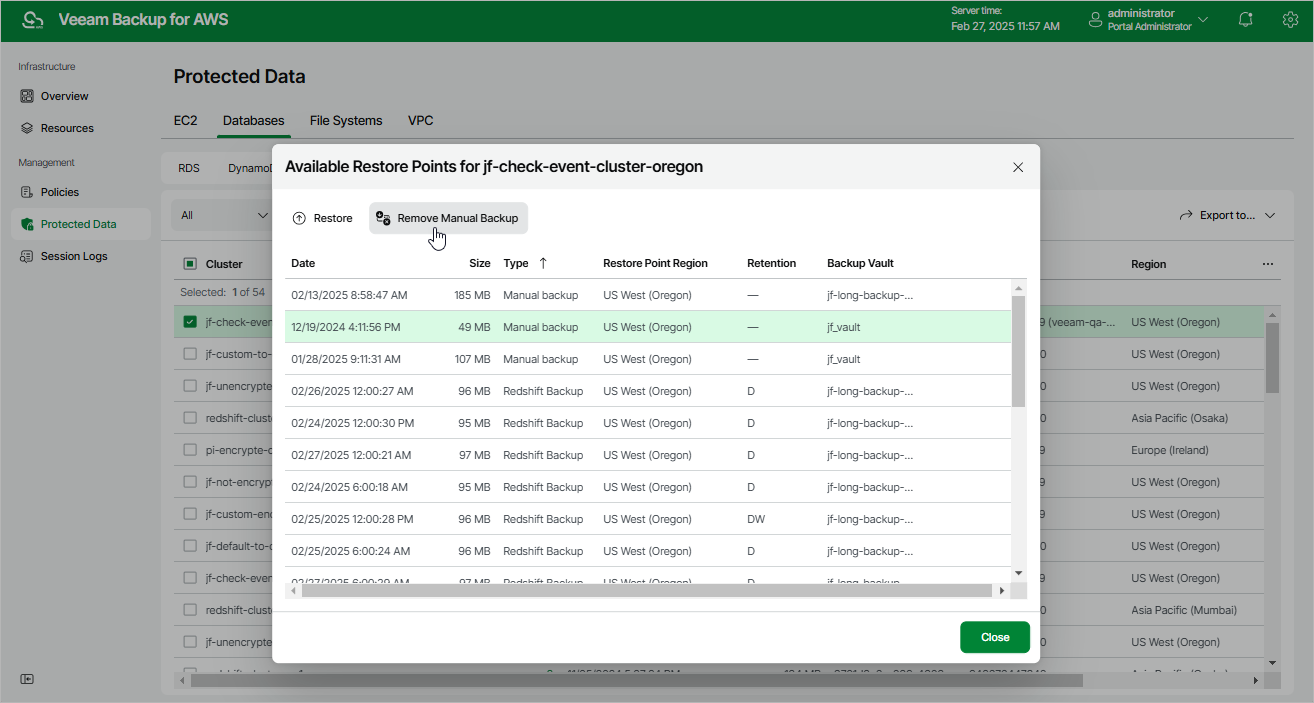
Task: Click the Veeam cloud logo icon
Action: (33, 20)
